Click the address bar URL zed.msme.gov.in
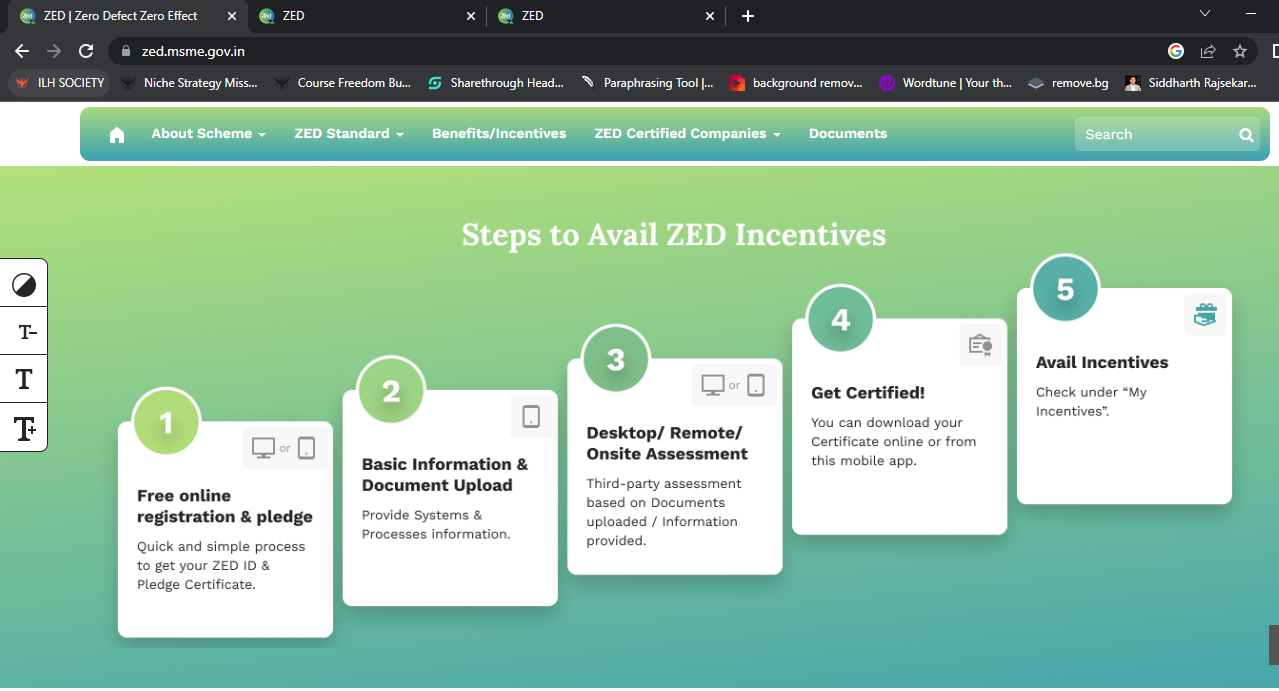1279x691 pixels. click(193, 51)
